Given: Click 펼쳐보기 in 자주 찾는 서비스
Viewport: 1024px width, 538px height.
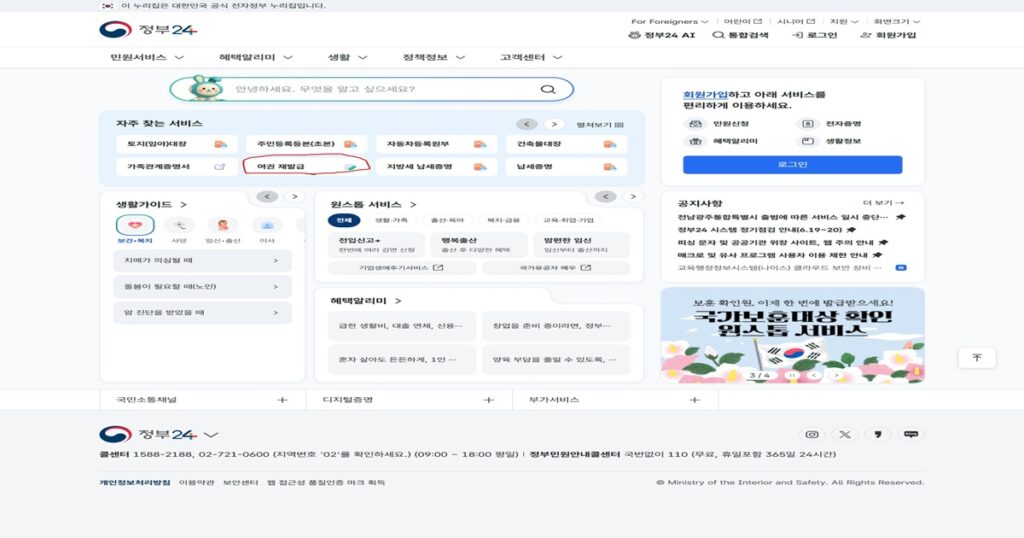Looking at the screenshot, I should [600, 124].
